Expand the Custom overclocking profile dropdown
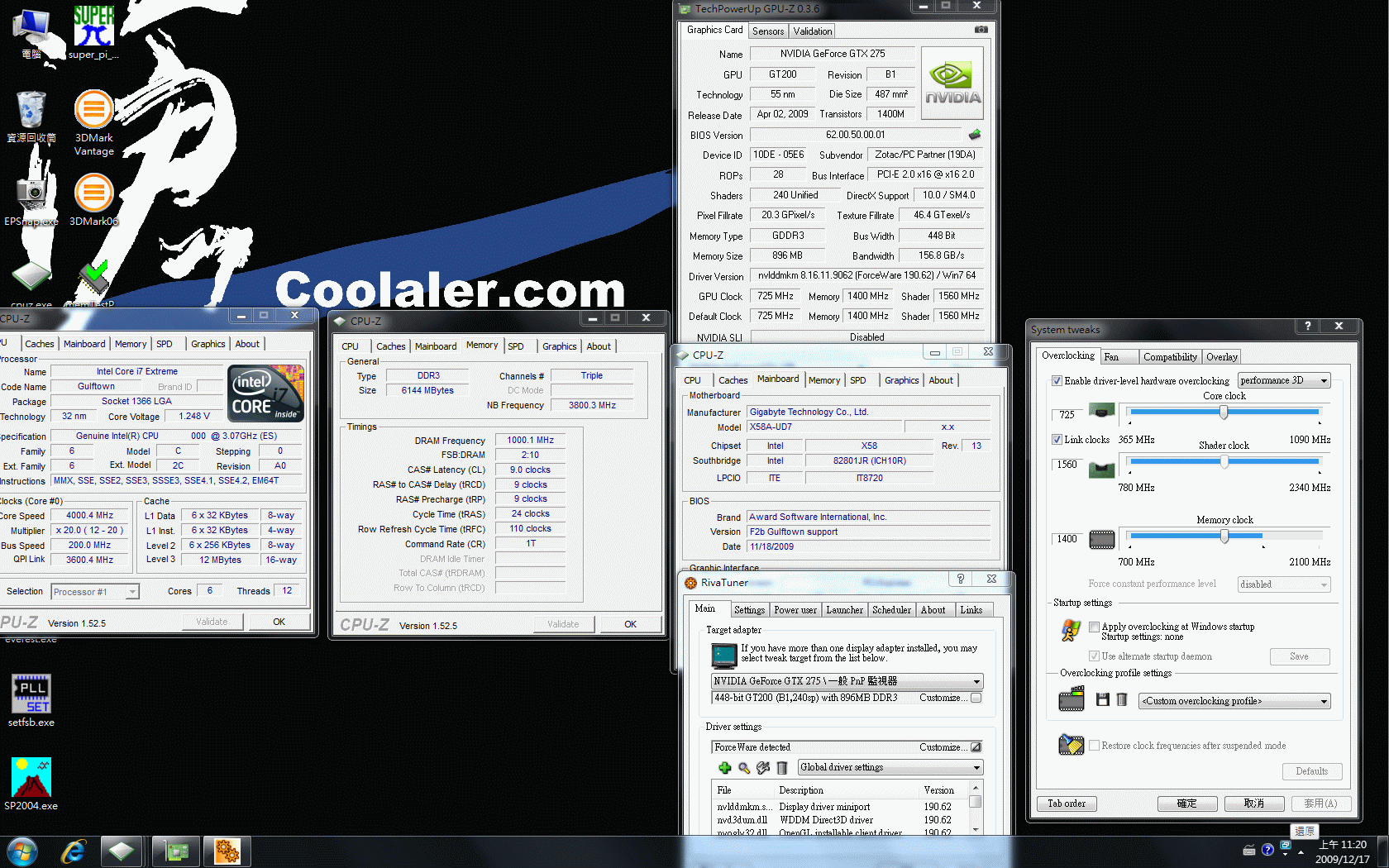The width and height of the screenshot is (1389, 868). 1234,701
